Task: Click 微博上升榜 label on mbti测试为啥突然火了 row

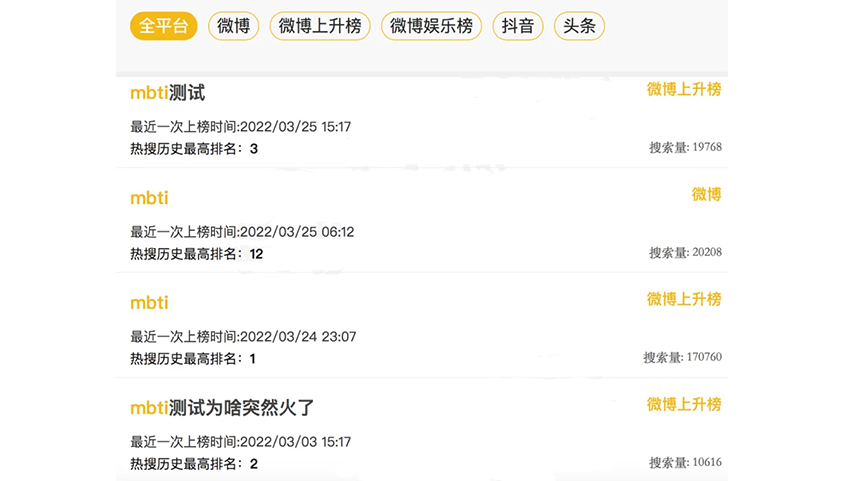Action: click(684, 404)
